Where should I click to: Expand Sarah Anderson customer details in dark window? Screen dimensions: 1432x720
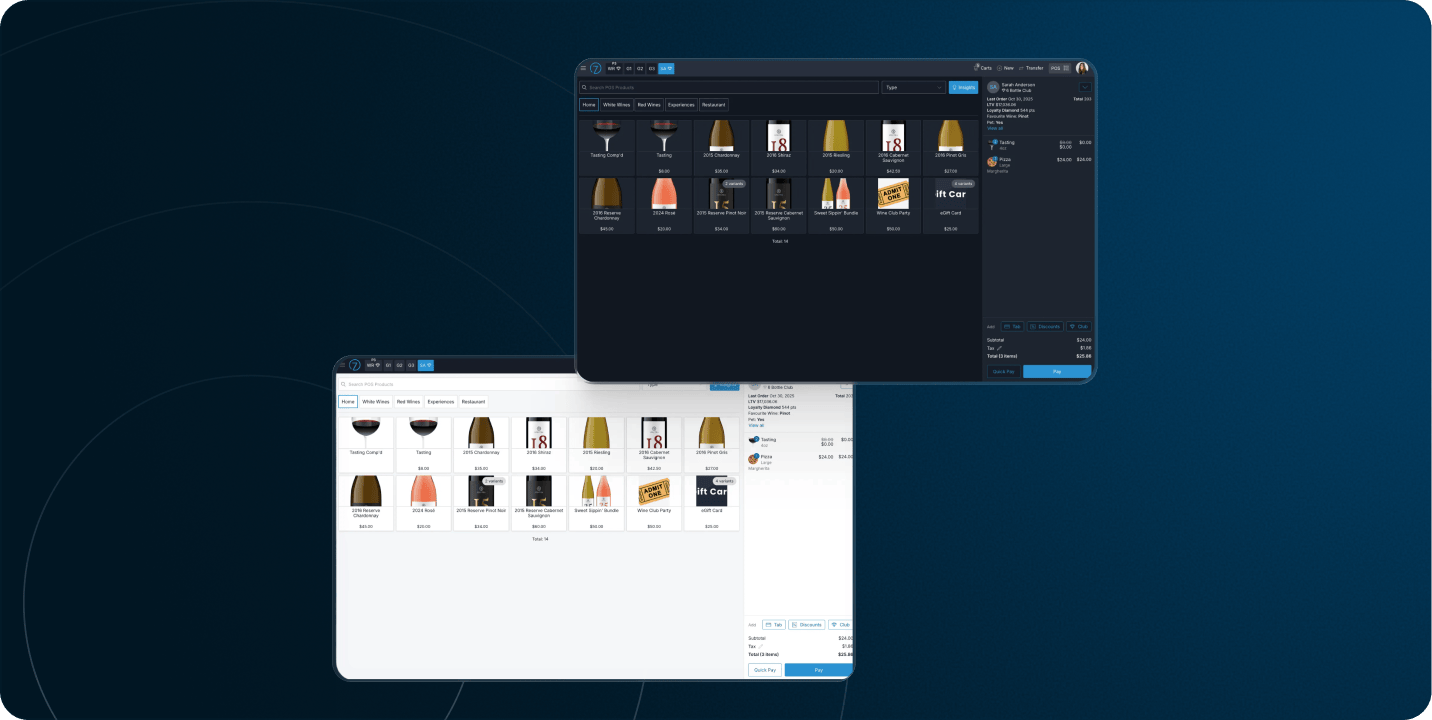(x=1085, y=87)
